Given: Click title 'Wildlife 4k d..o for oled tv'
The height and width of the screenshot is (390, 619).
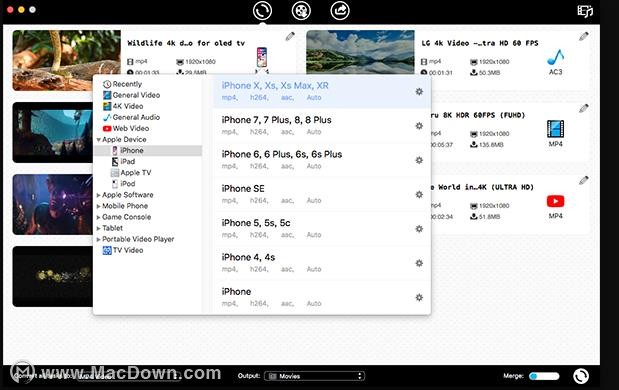Looking at the screenshot, I should coord(186,43).
